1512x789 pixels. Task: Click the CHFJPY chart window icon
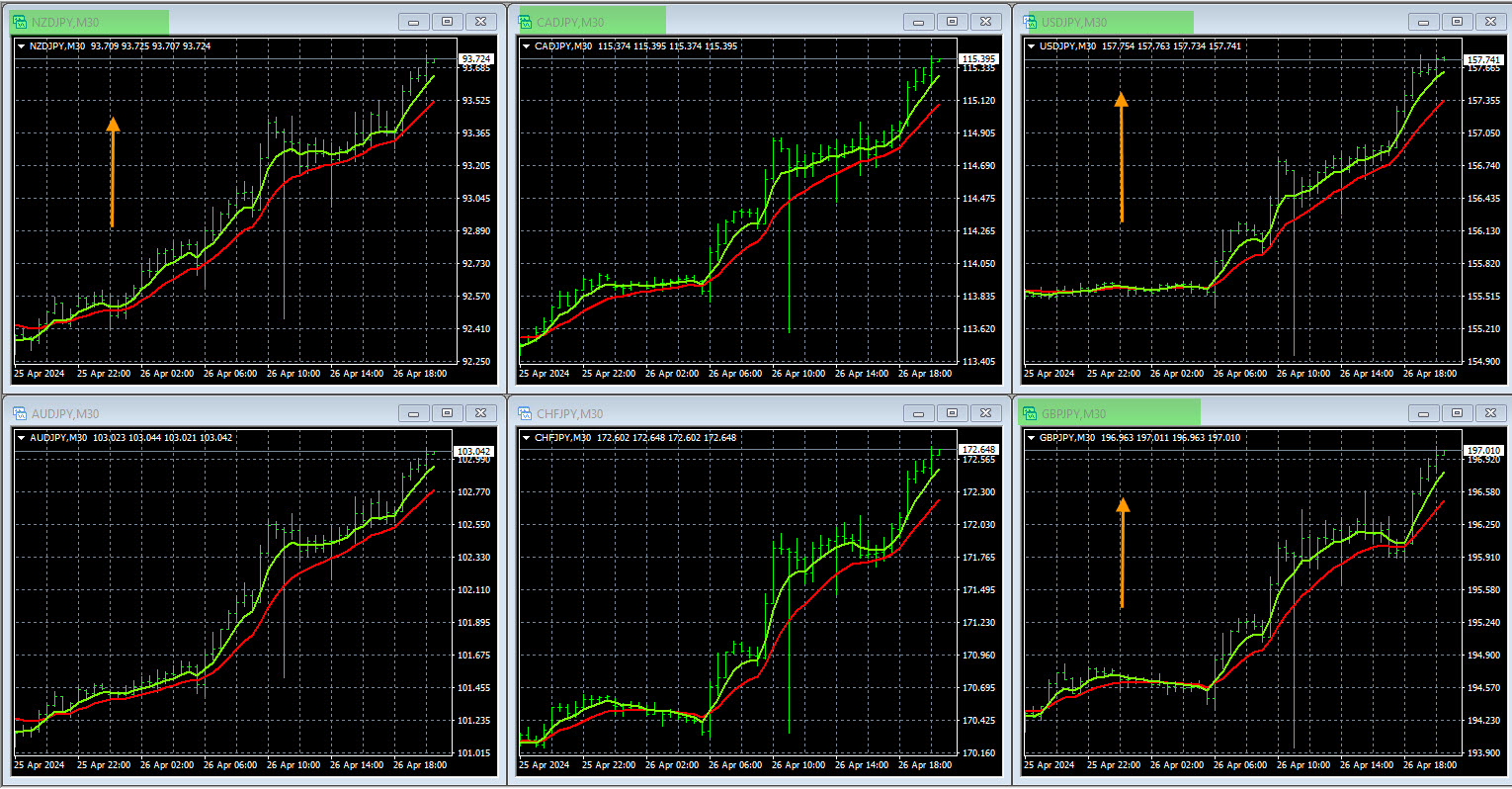[x=525, y=413]
